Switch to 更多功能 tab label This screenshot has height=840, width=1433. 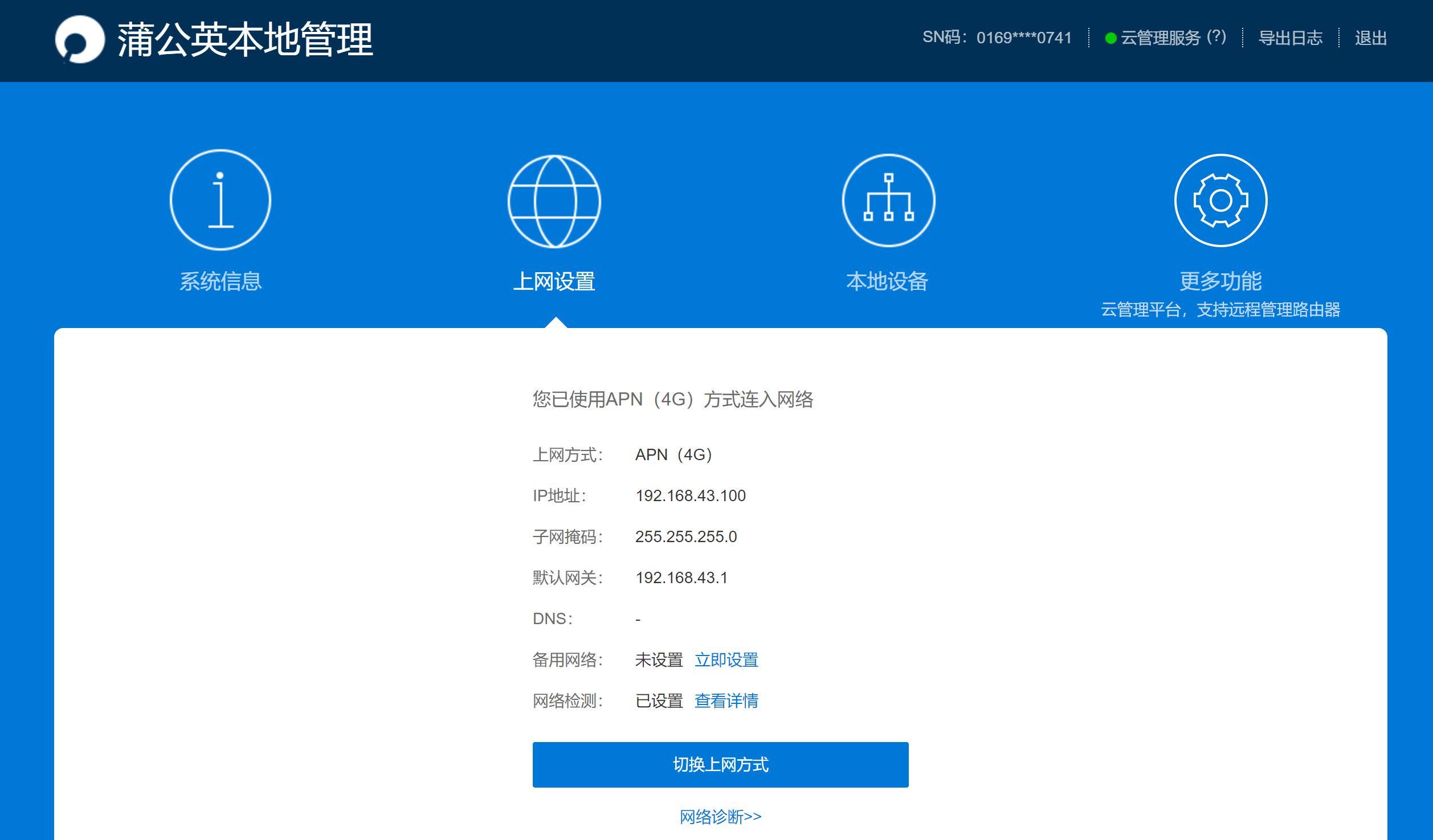pos(1221,281)
